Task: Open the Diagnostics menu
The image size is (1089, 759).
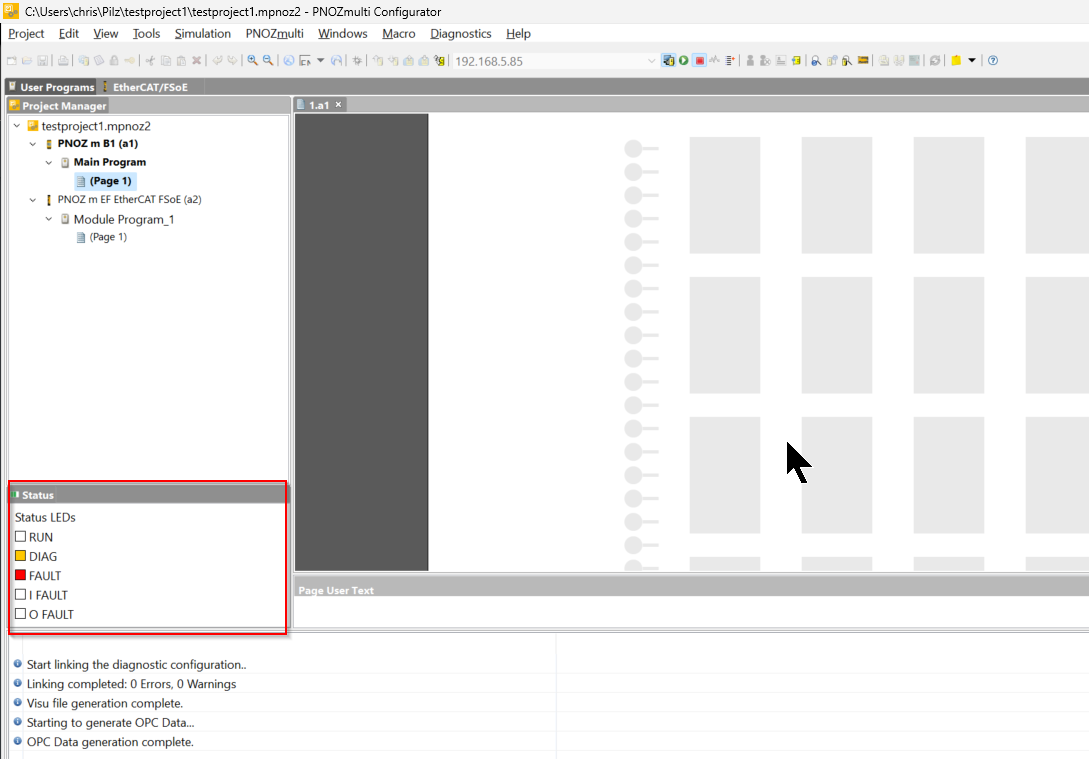Action: pos(460,33)
